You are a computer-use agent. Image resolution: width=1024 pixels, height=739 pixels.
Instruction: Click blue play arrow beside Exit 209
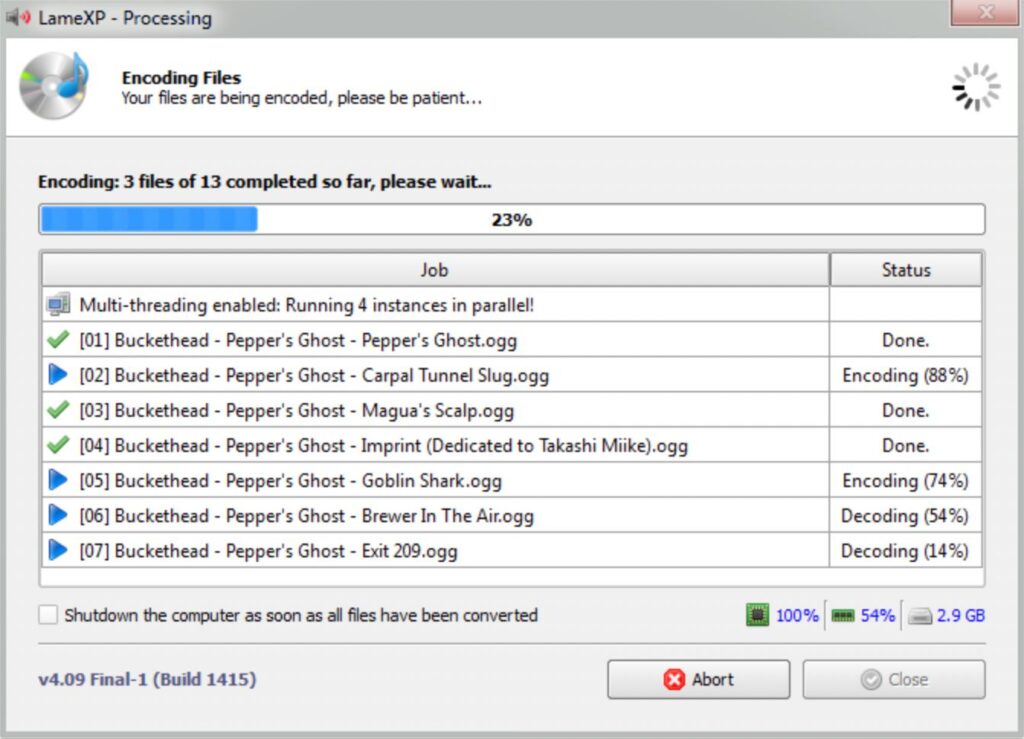pyautogui.click(x=58, y=550)
